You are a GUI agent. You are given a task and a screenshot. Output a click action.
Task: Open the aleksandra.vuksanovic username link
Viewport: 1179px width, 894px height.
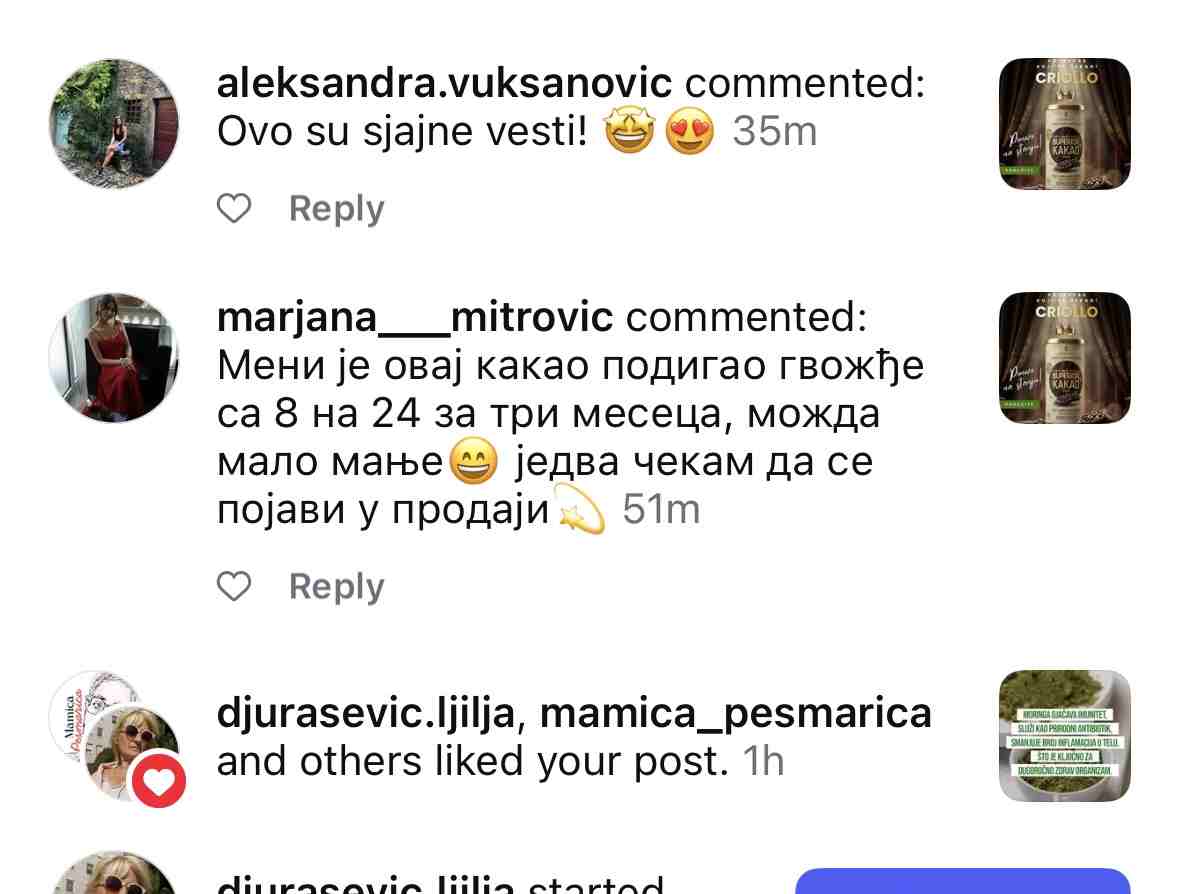tap(444, 83)
